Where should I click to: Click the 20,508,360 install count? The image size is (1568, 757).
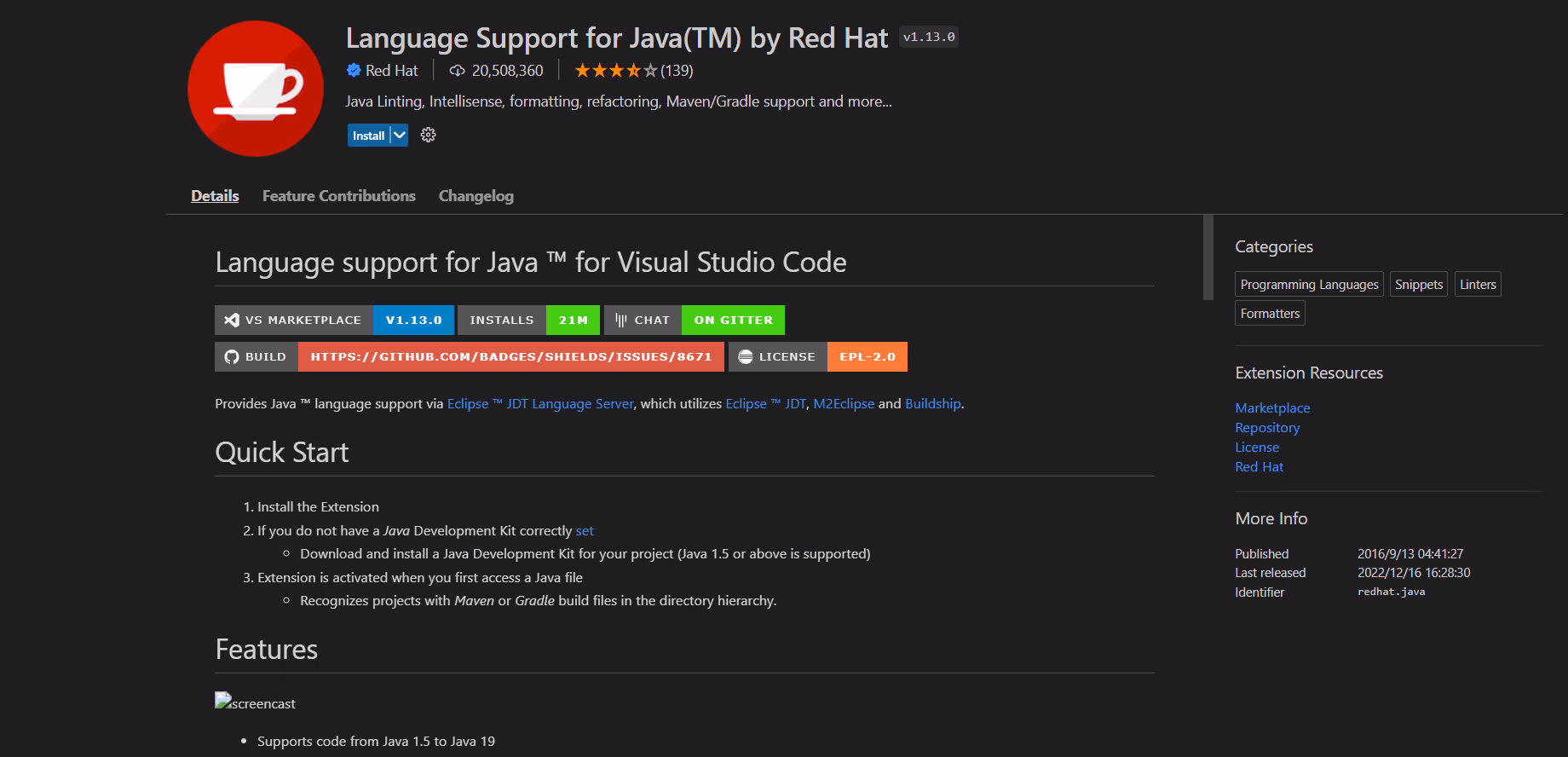tap(507, 71)
